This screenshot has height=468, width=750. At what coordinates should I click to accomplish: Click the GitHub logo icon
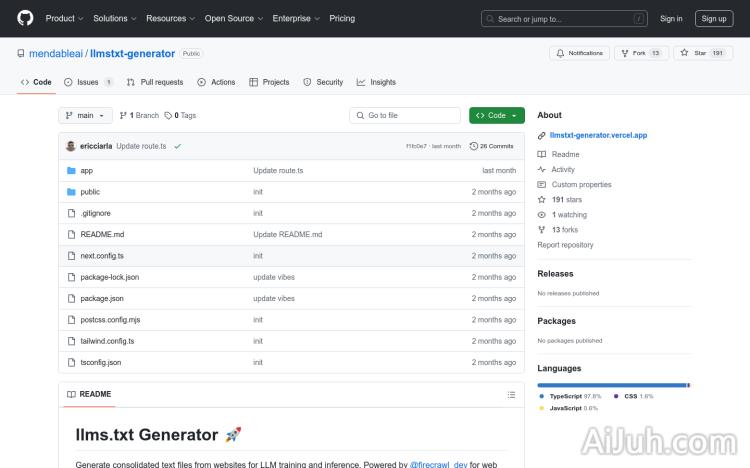25,18
